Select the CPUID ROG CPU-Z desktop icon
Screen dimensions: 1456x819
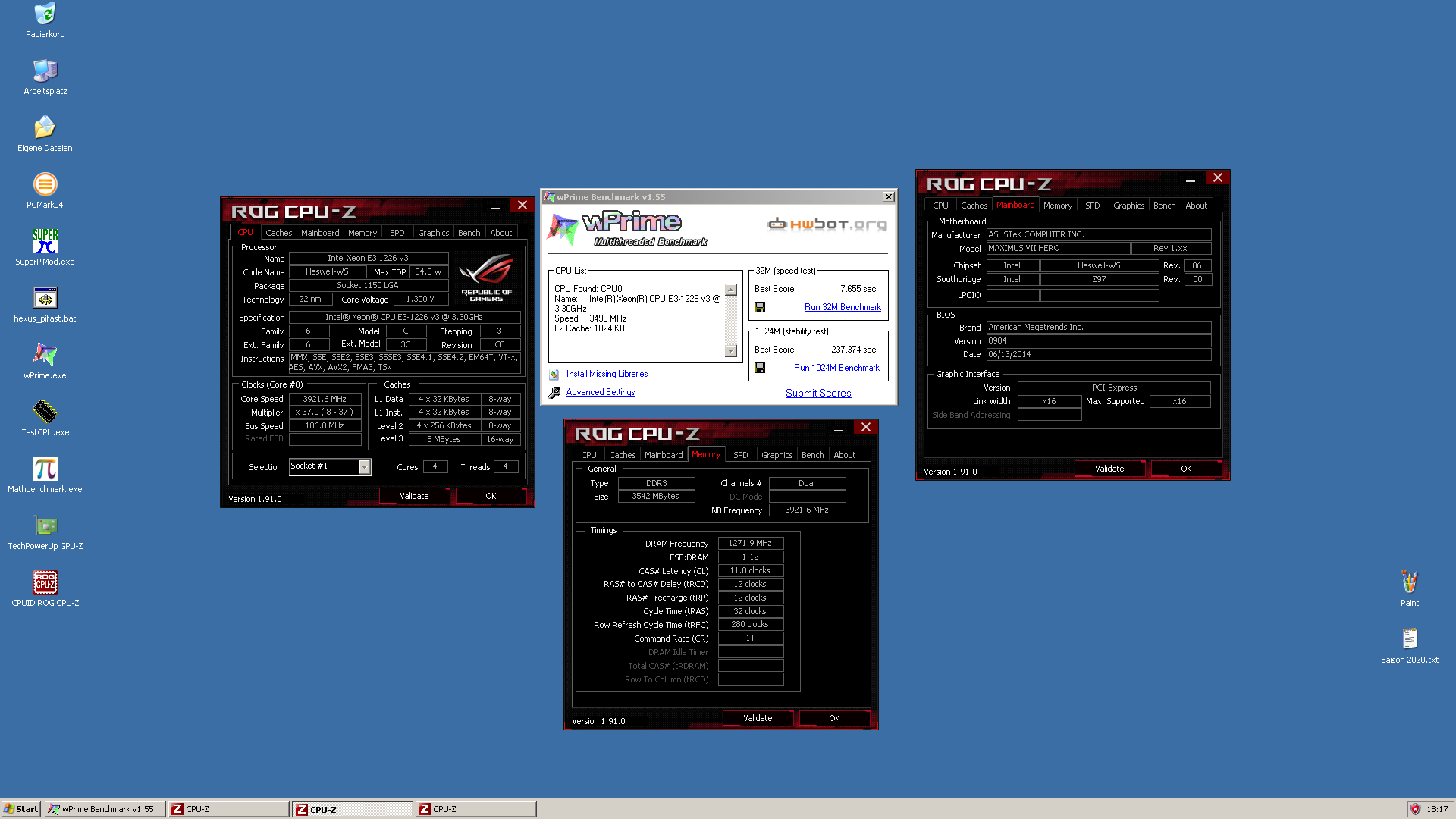[x=45, y=582]
